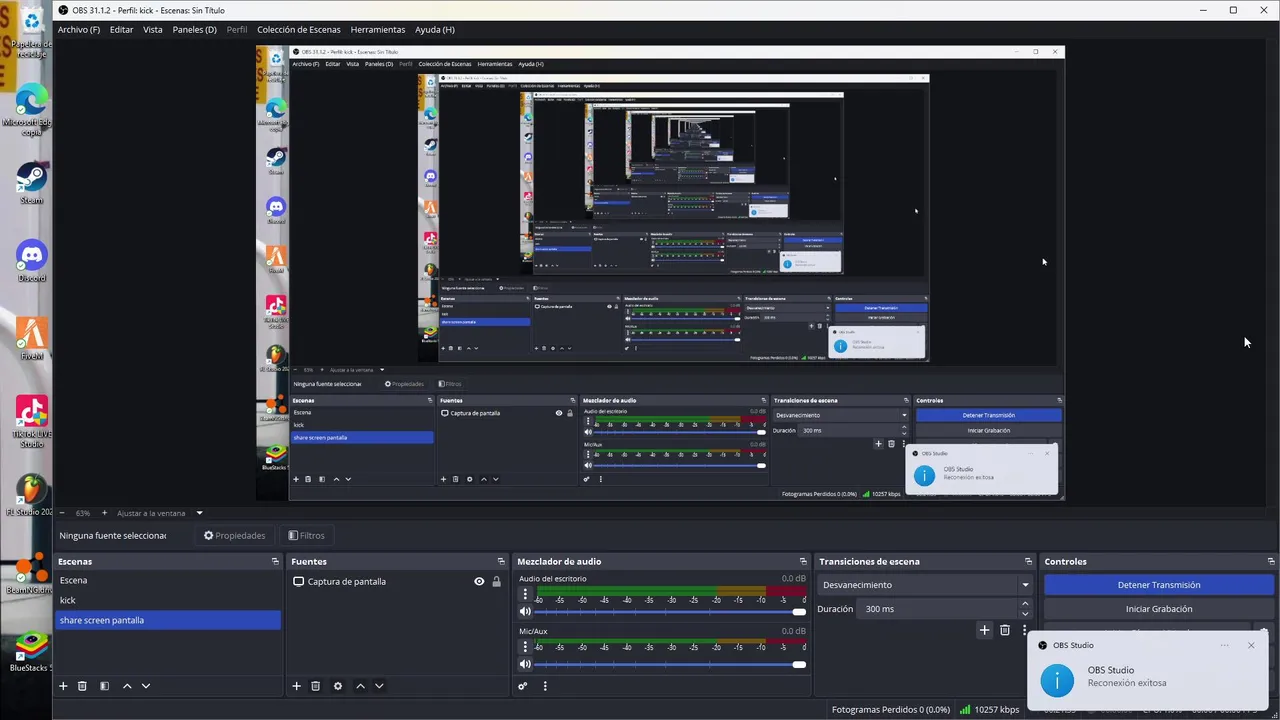Open the transition properties three-dot menu
Image resolution: width=1280 pixels, height=720 pixels.
1024,630
